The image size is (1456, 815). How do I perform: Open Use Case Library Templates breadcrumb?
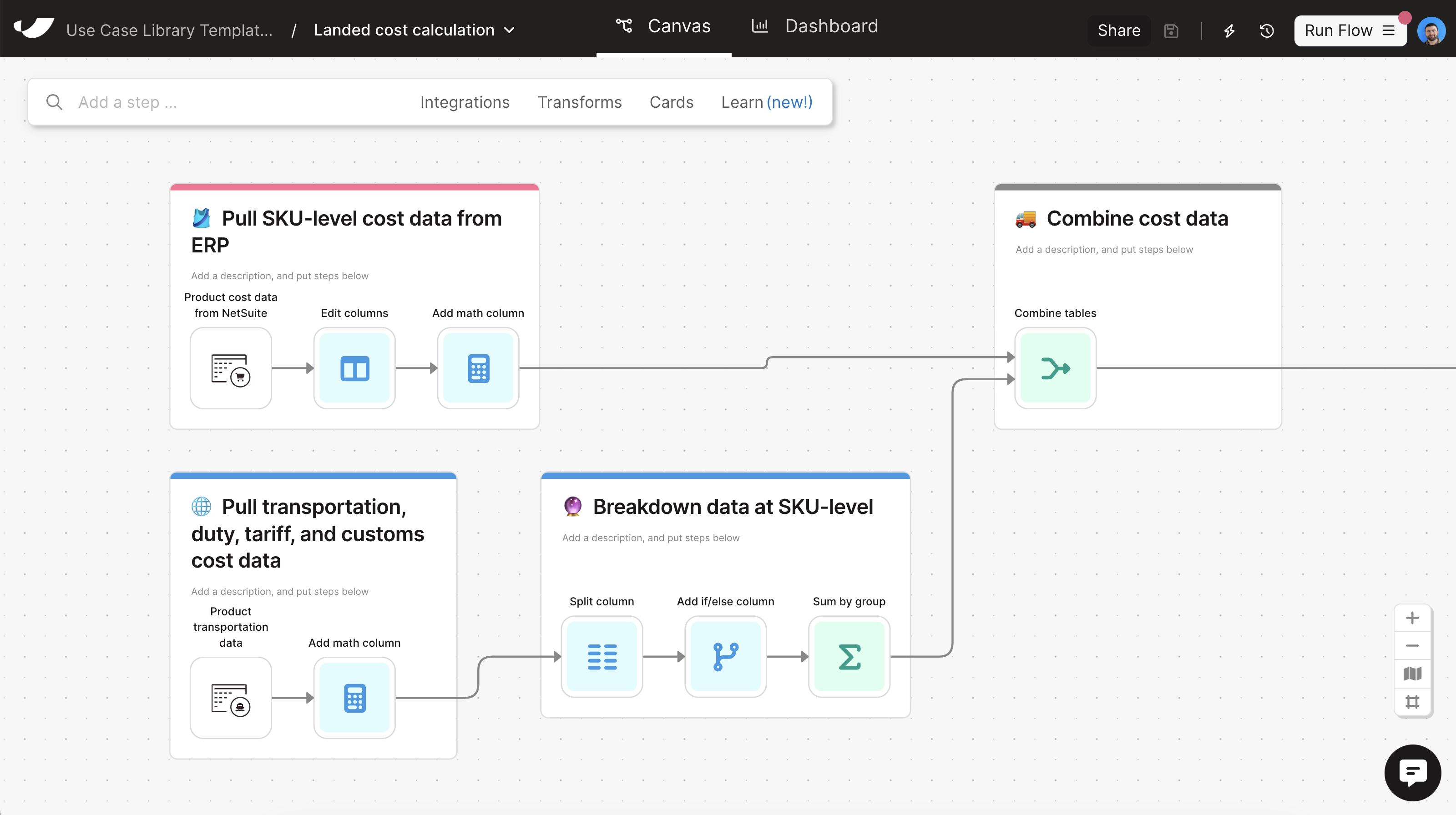170,30
